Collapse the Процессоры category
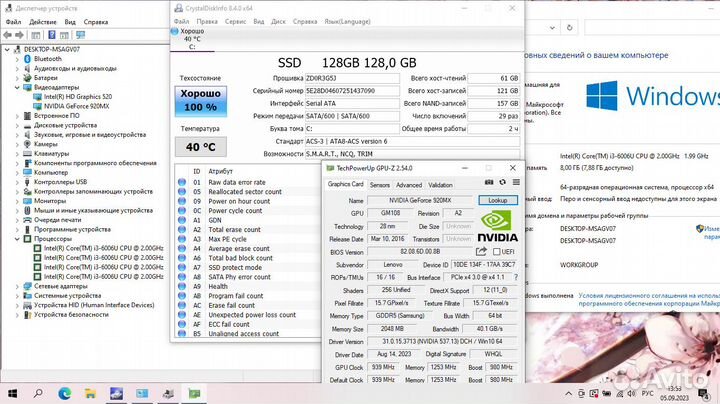This screenshot has width=720, height=404. pyautogui.click(x=17, y=239)
